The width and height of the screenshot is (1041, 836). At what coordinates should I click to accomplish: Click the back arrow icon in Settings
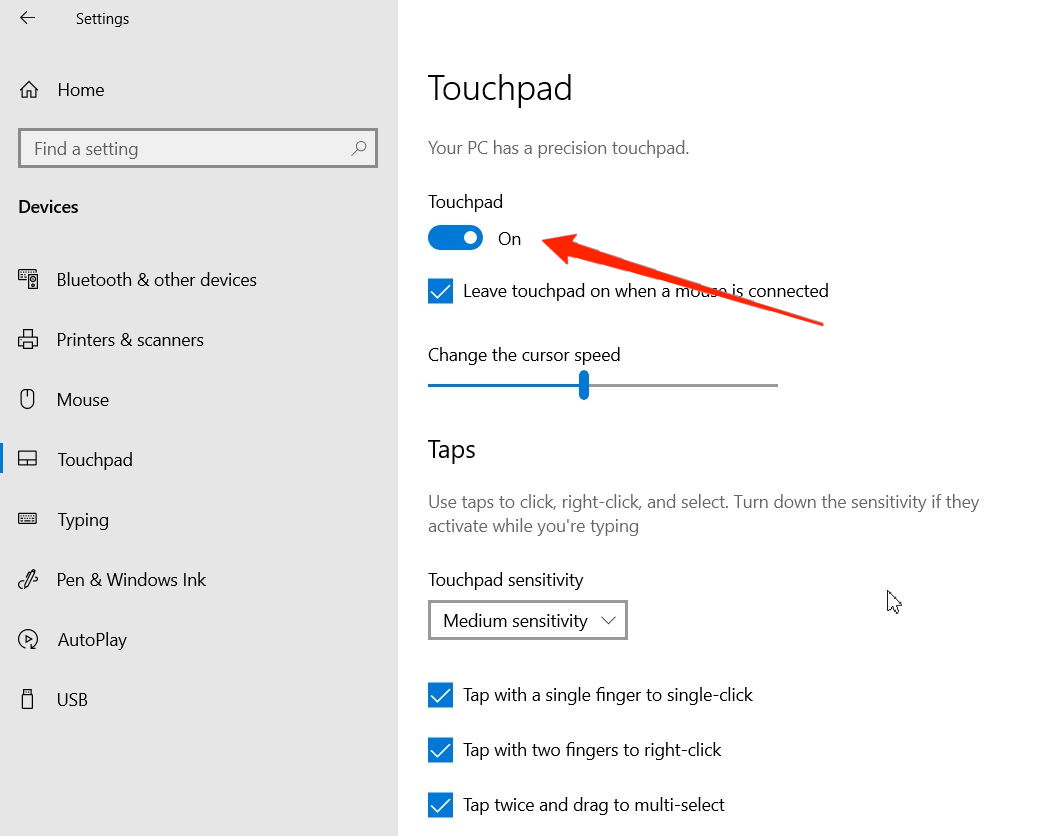point(27,18)
